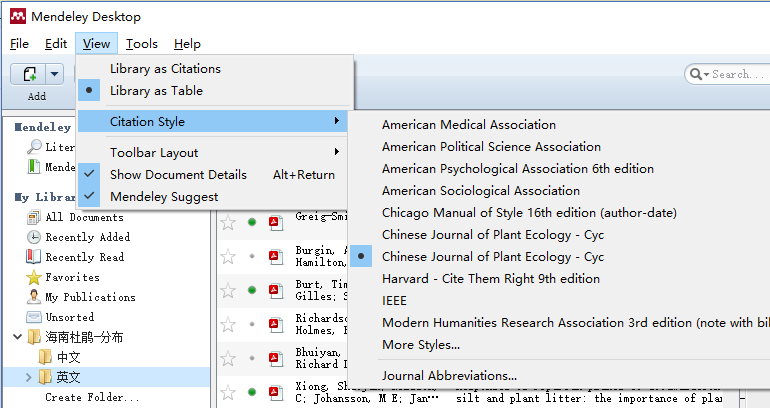Toggle read status dot for Greig-Smi row

(x=252, y=222)
